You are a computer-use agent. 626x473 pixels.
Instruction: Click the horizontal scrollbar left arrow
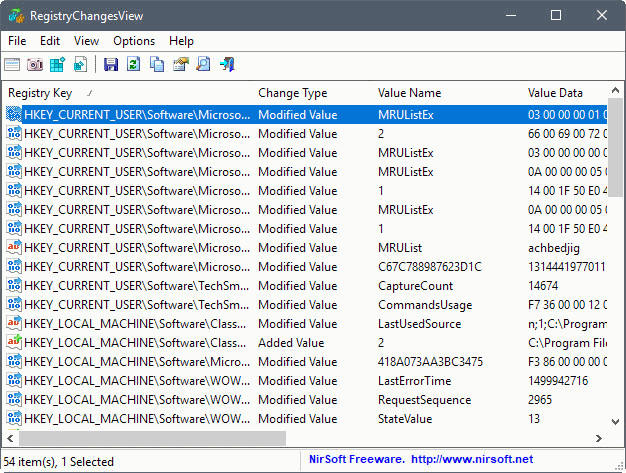tap(10, 438)
